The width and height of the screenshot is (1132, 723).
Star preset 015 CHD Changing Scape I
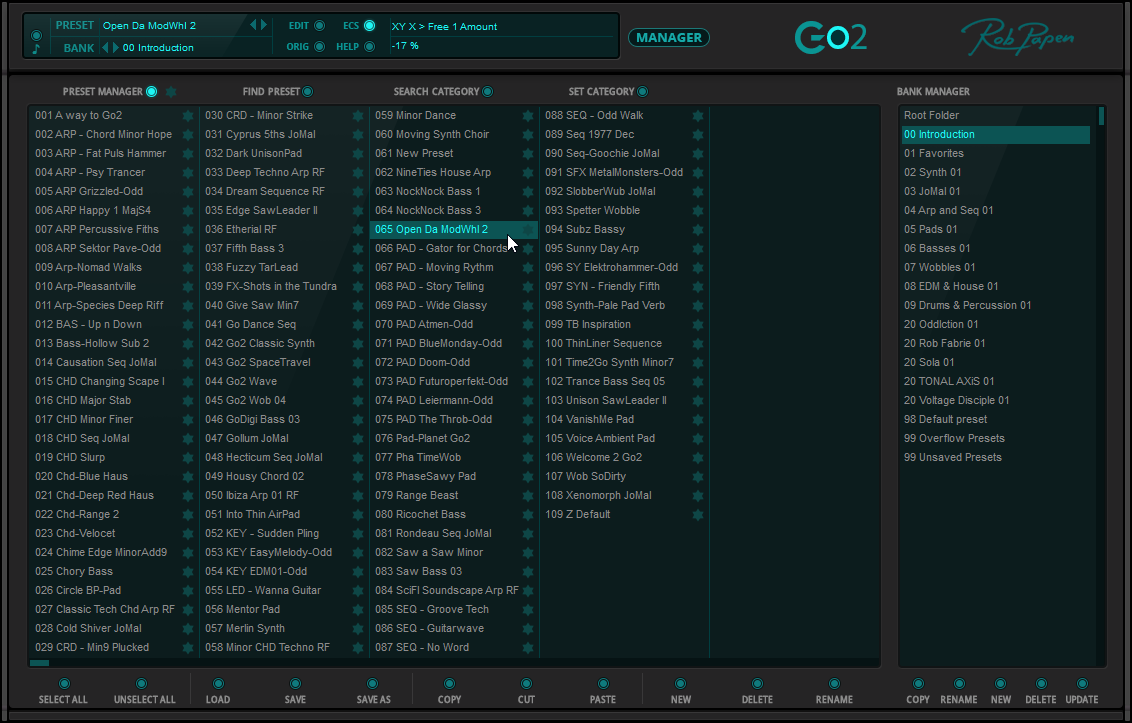pos(188,381)
